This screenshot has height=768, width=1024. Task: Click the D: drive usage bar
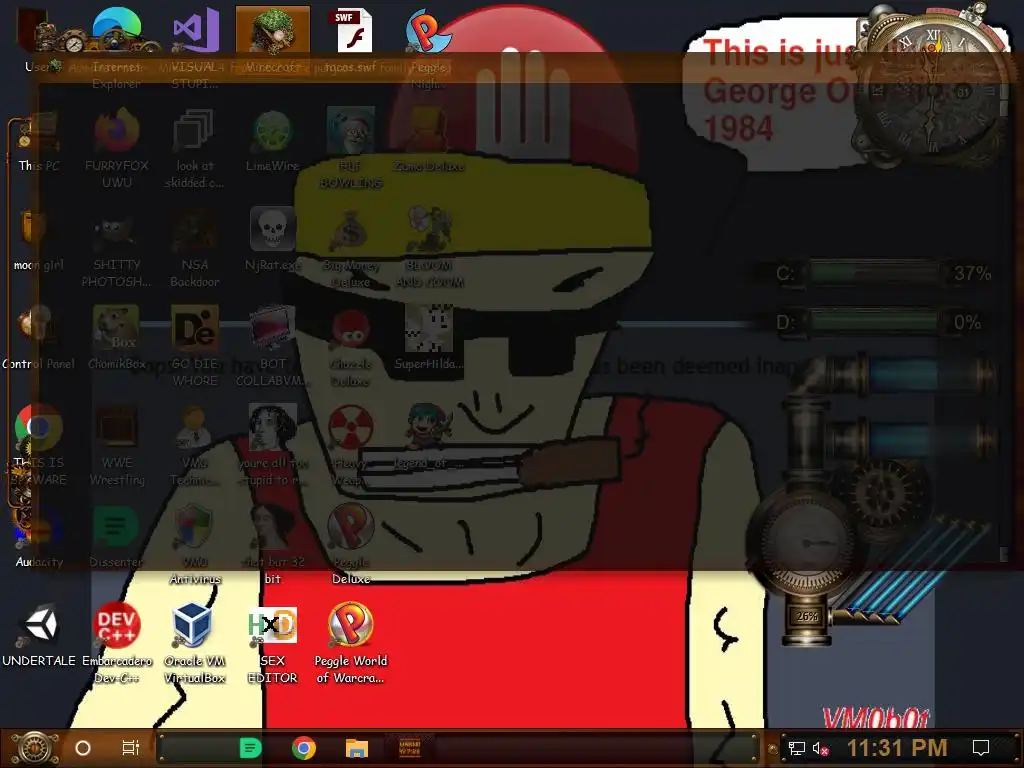coord(874,322)
